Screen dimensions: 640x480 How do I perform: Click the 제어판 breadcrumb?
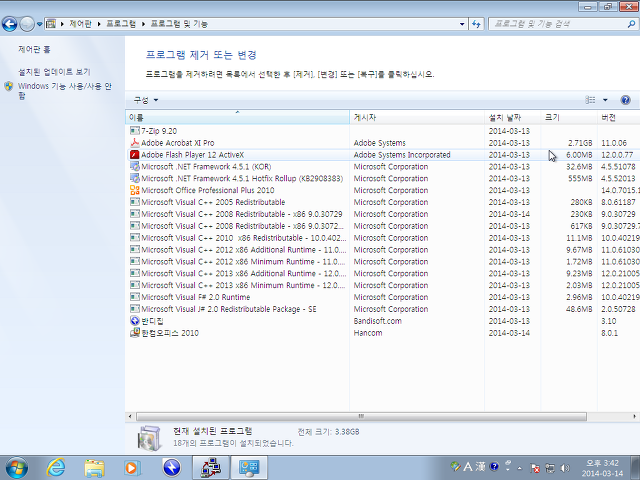click(x=80, y=24)
